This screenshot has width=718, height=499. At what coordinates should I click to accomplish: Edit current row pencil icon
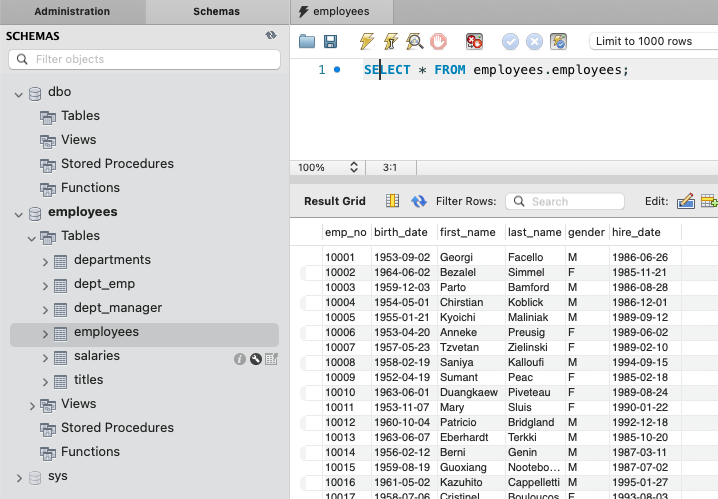click(685, 201)
